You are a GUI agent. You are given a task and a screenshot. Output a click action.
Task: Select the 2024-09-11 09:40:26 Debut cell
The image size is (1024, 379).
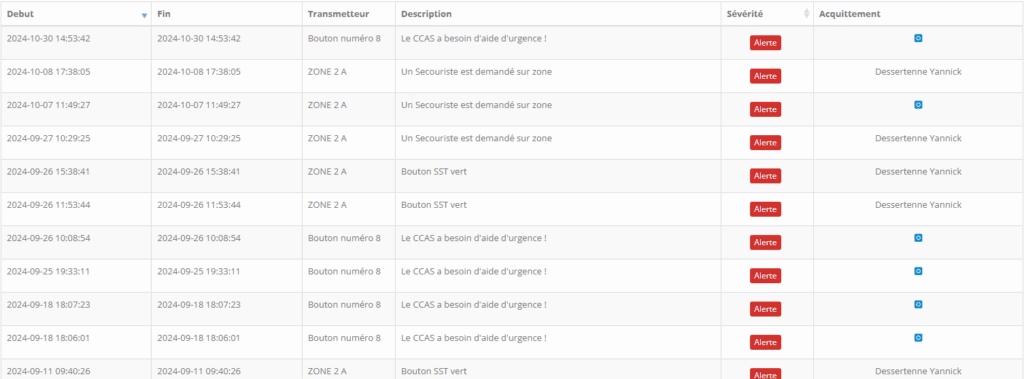point(76,369)
